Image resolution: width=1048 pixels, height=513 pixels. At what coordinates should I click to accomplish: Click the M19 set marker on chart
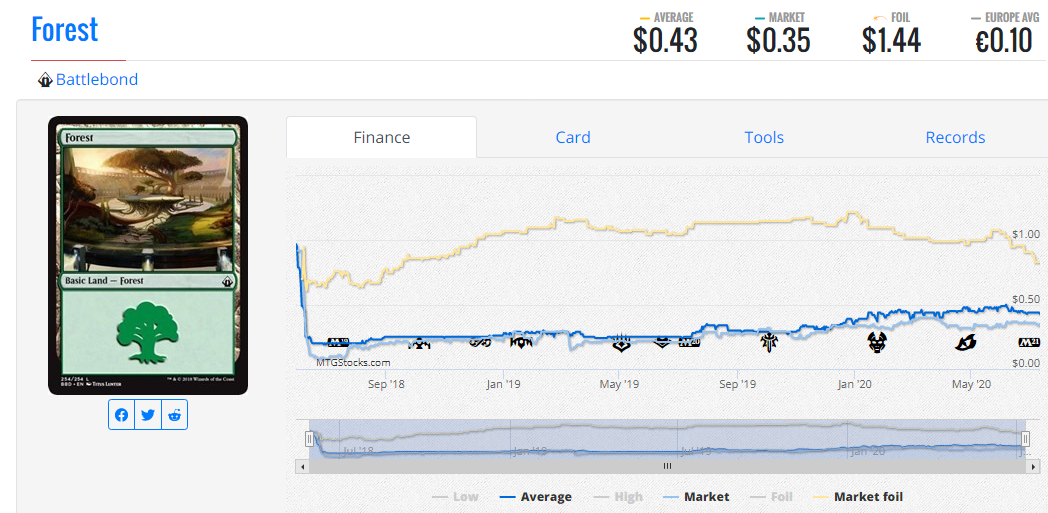[338, 342]
